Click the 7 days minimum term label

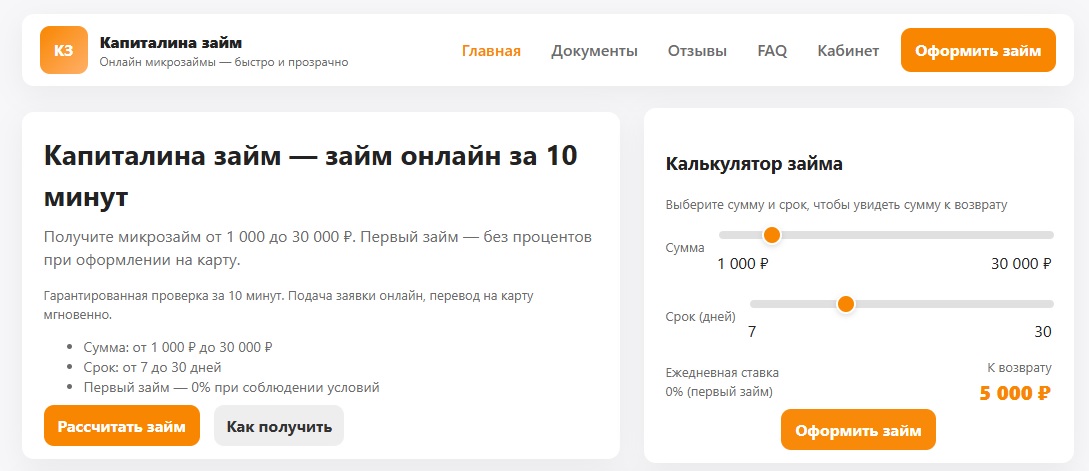(x=752, y=332)
